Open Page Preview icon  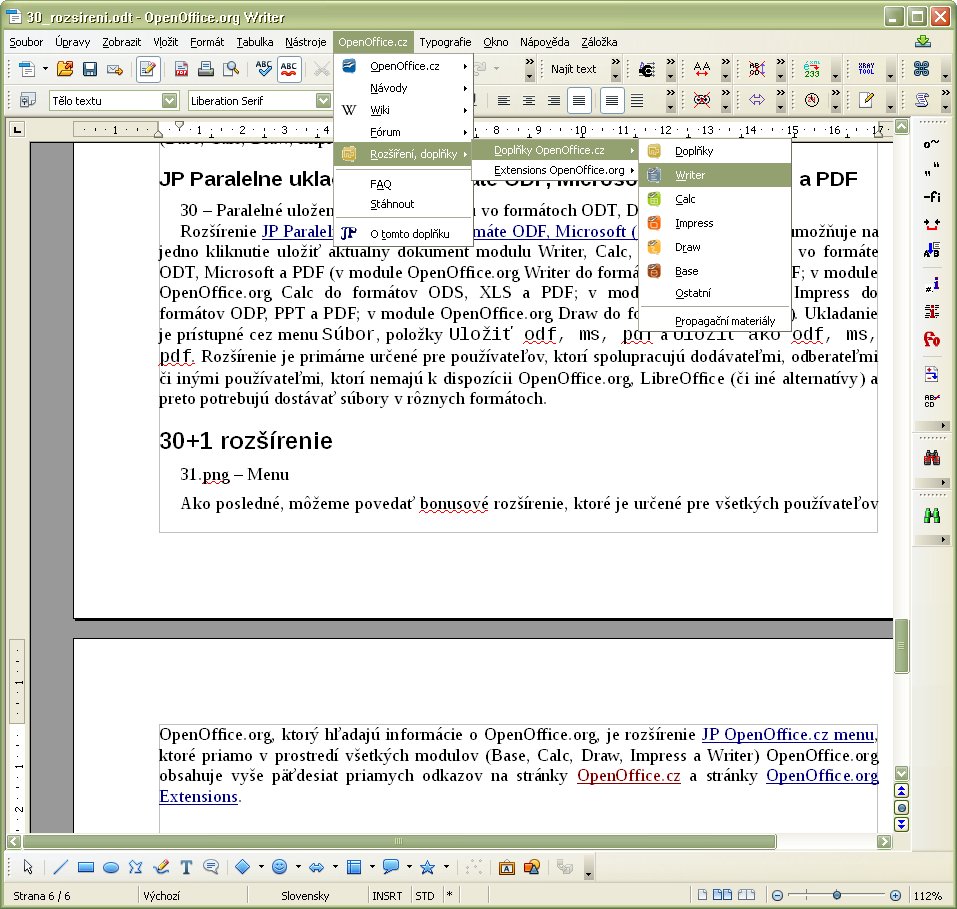tap(231, 69)
